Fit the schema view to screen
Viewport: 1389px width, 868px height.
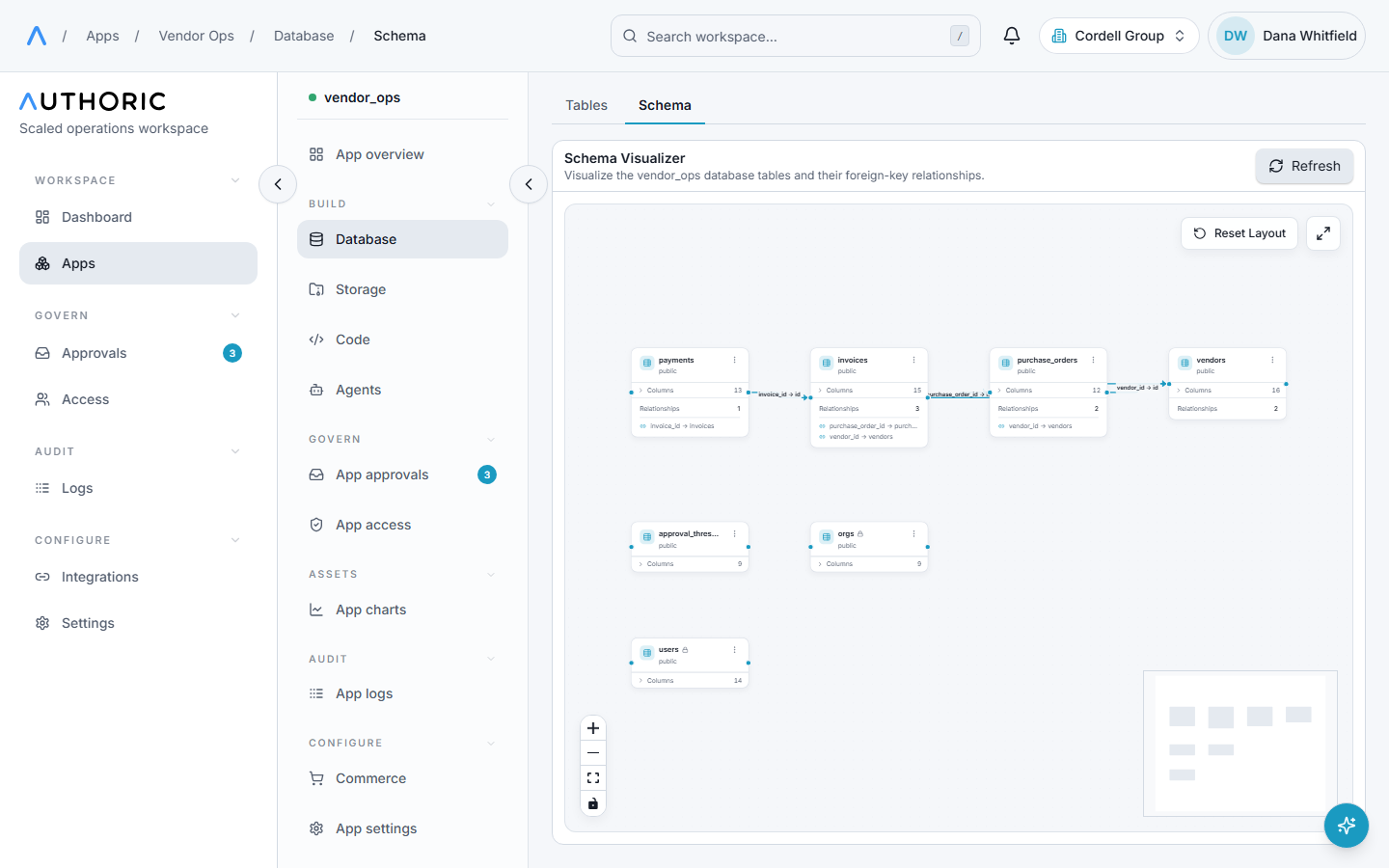pos(593,778)
